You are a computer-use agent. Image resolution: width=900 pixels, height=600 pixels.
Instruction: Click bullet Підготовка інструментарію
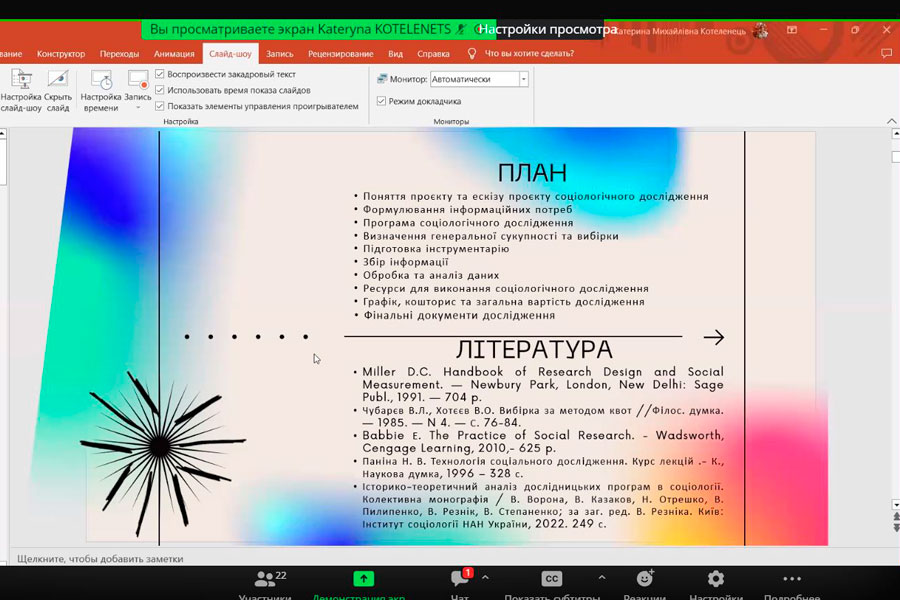[436, 249]
